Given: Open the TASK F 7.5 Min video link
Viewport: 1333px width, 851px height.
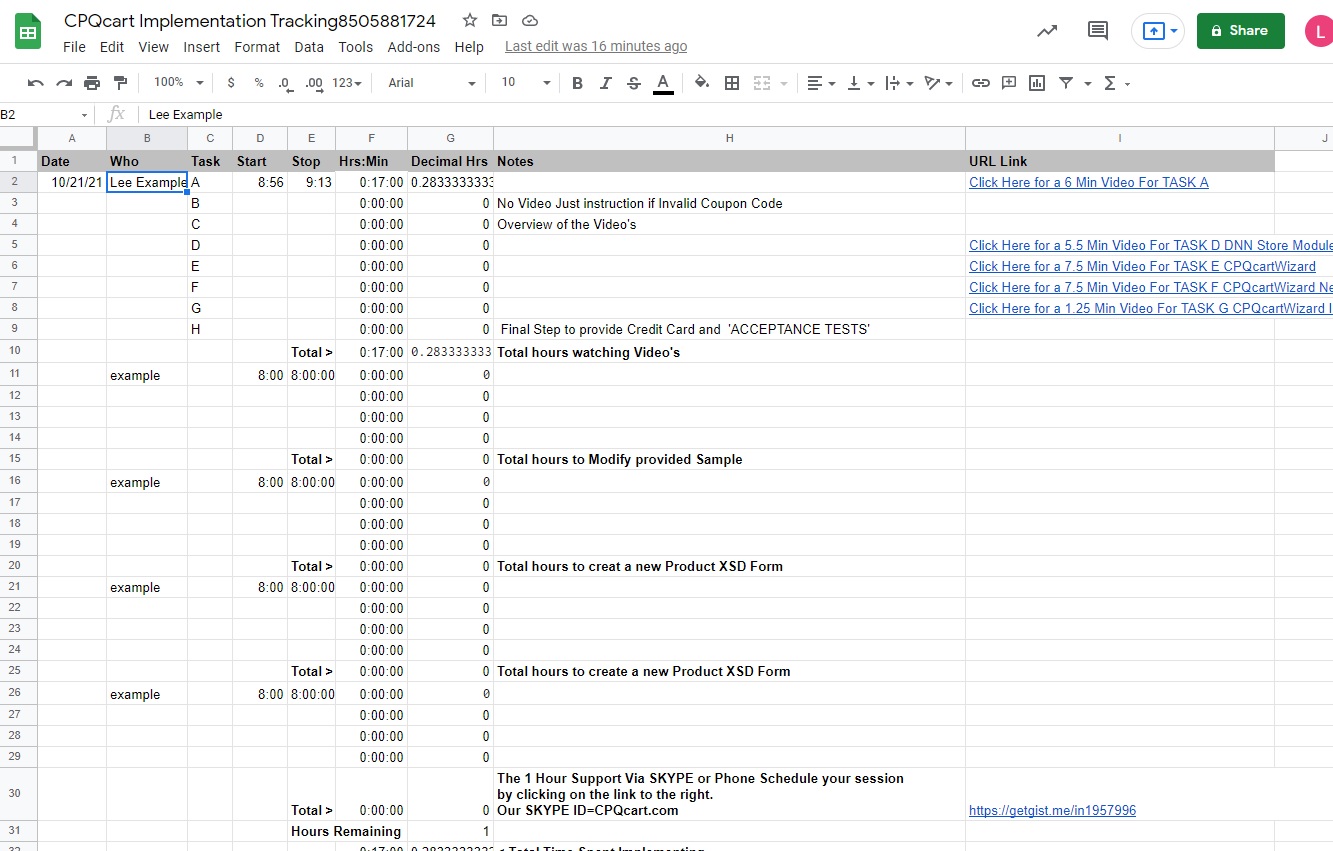Looking at the screenshot, I should click(x=1151, y=287).
